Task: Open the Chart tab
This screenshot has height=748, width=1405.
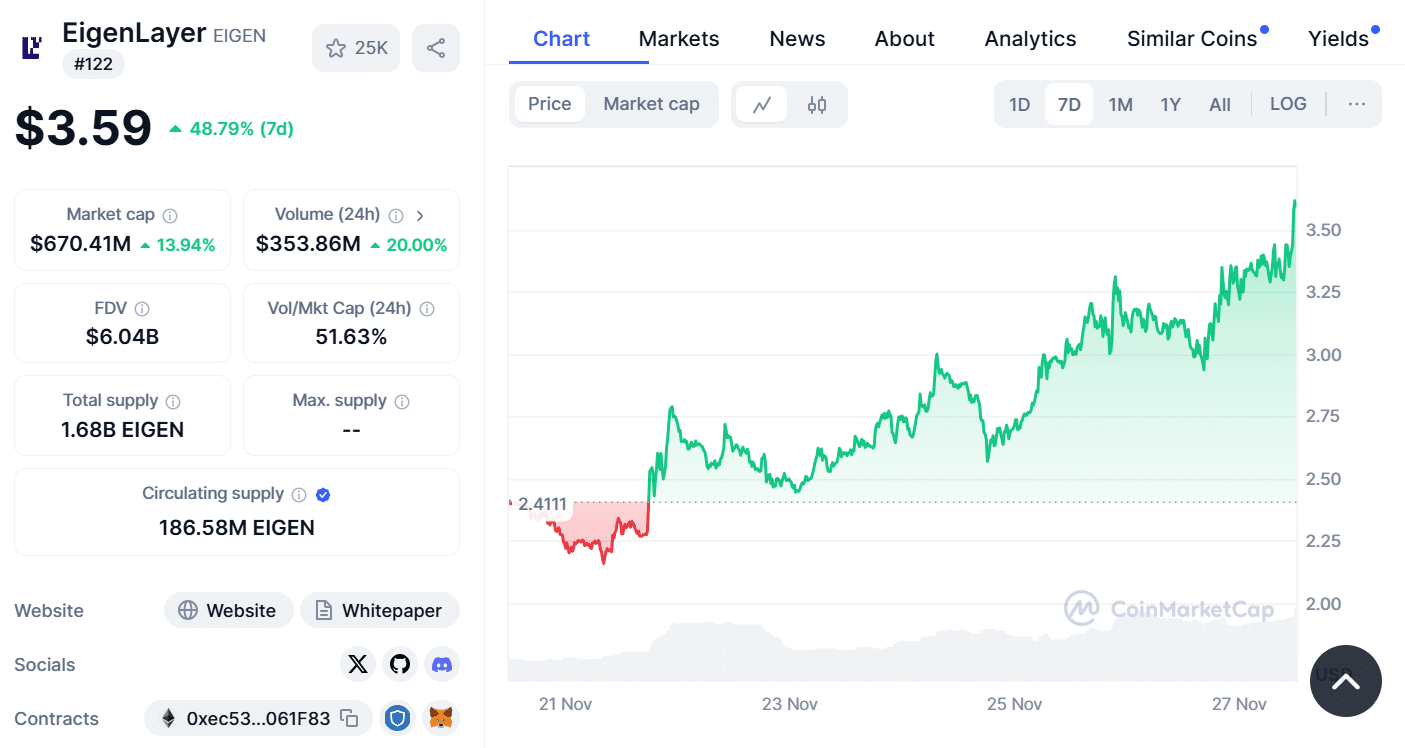Action: click(x=561, y=39)
